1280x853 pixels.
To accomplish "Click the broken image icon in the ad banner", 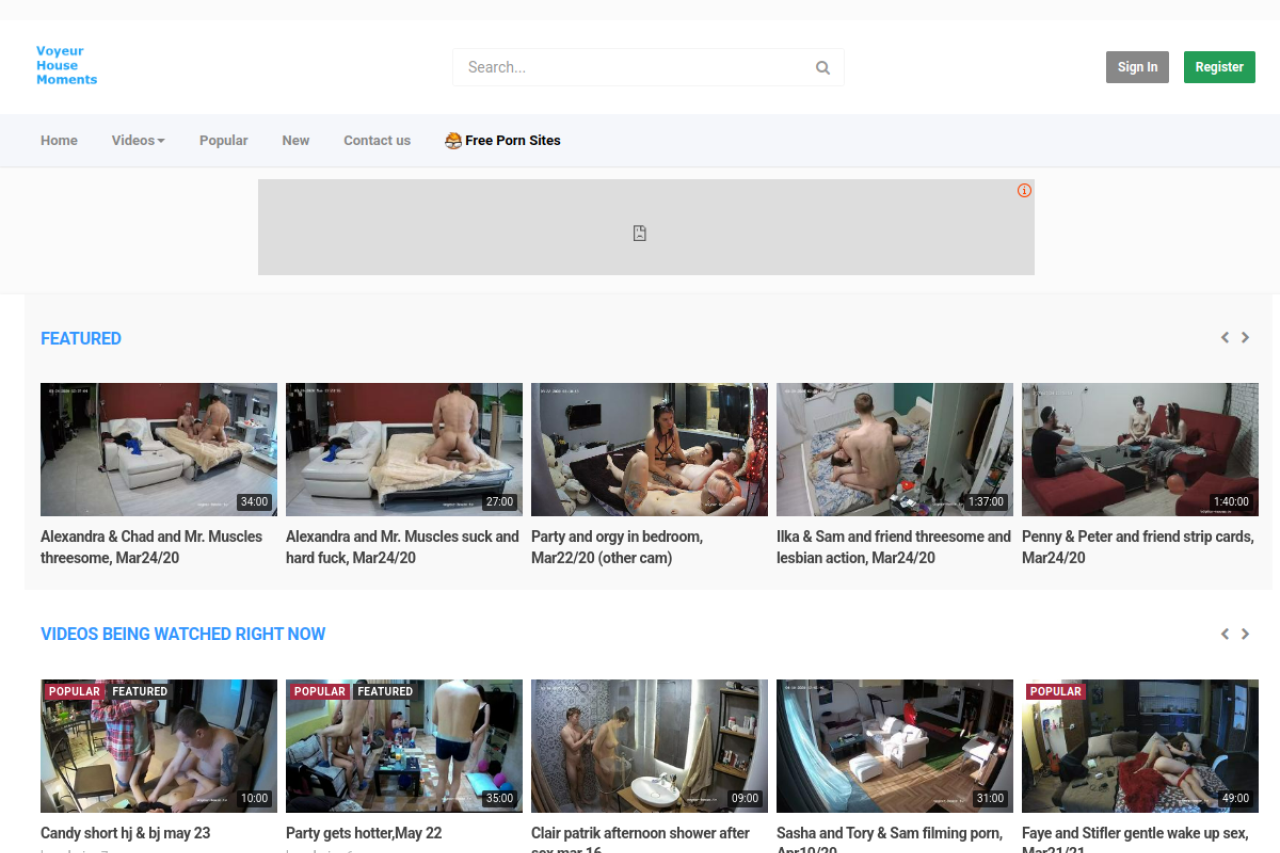I will coord(640,233).
